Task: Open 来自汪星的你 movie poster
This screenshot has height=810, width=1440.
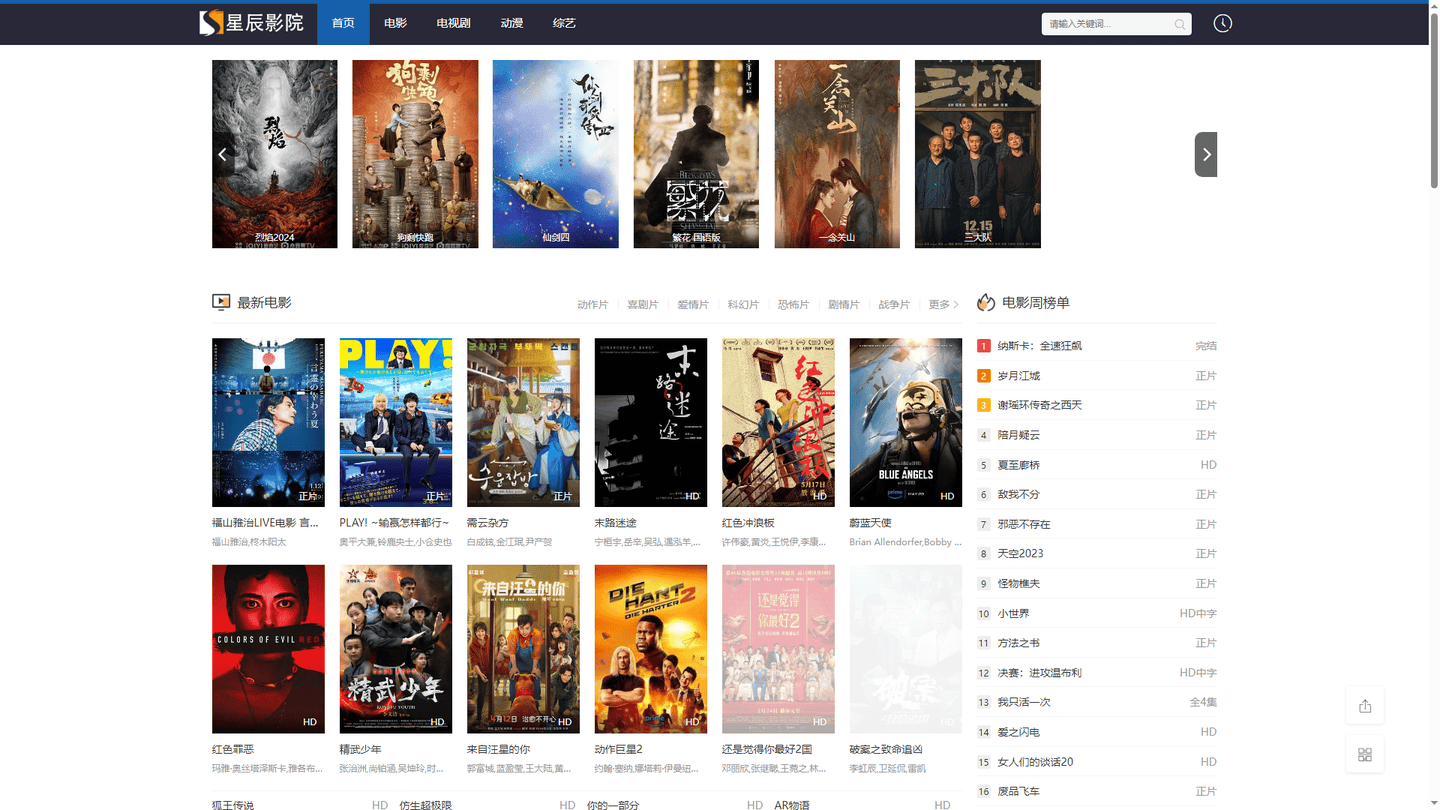Action: pyautogui.click(x=523, y=649)
